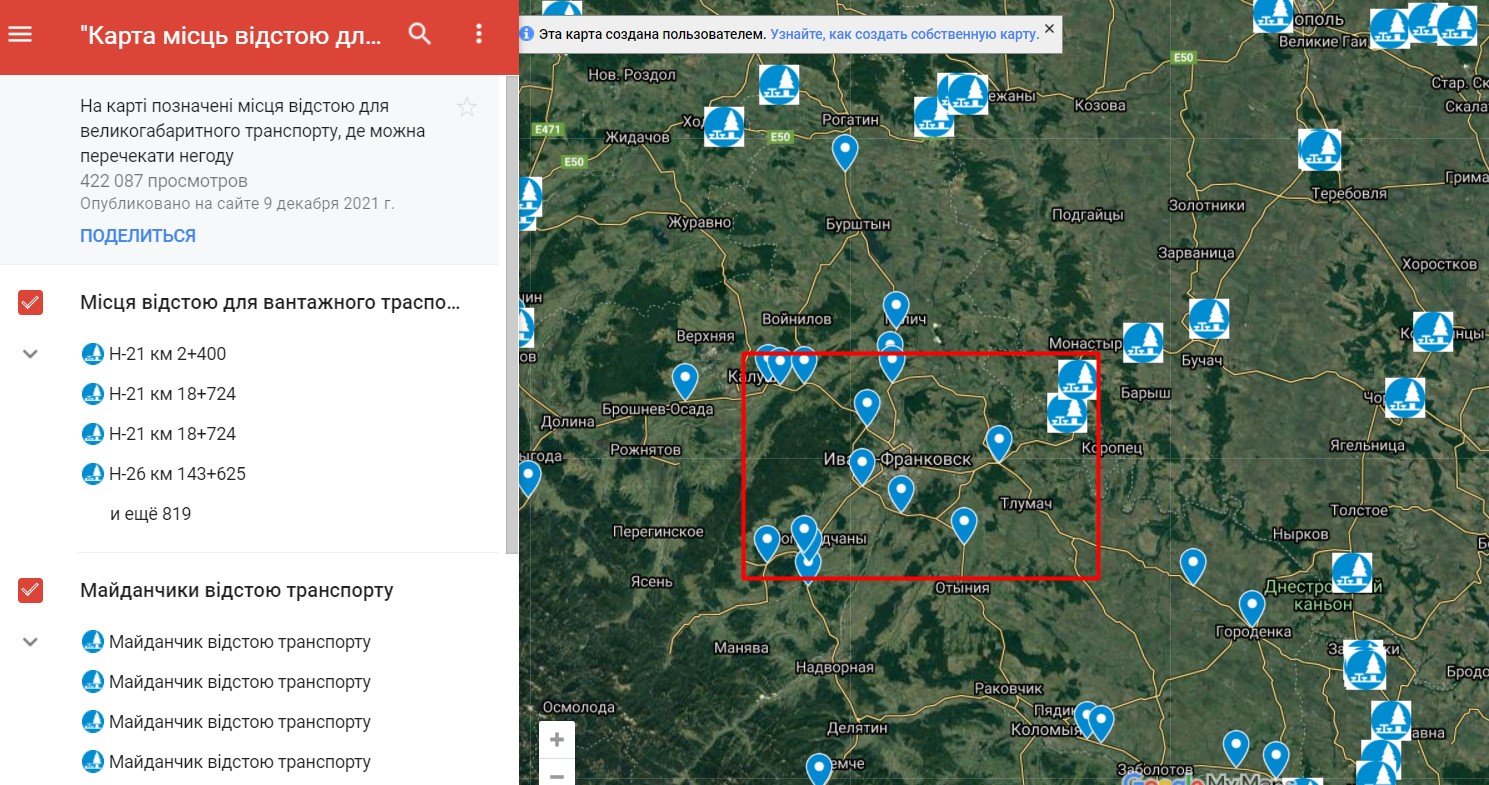Screen dimensions: 1489x785
Task: Expand the list via и ещё 819
Action: click(x=150, y=514)
